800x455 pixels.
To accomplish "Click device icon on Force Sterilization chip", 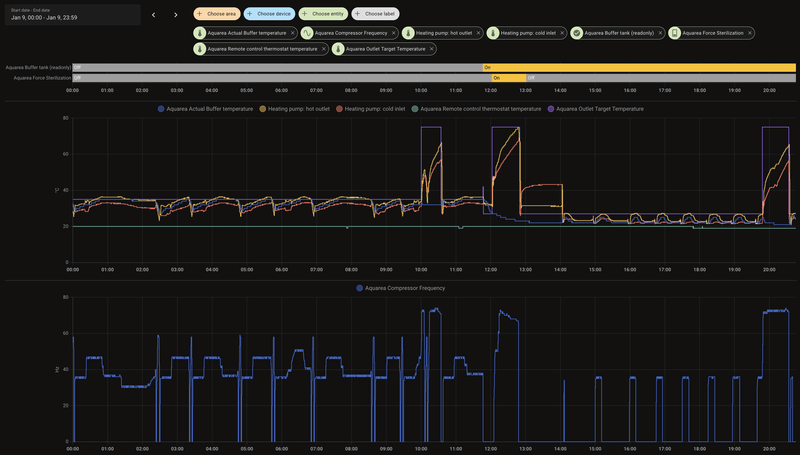I will pyautogui.click(x=674, y=33).
